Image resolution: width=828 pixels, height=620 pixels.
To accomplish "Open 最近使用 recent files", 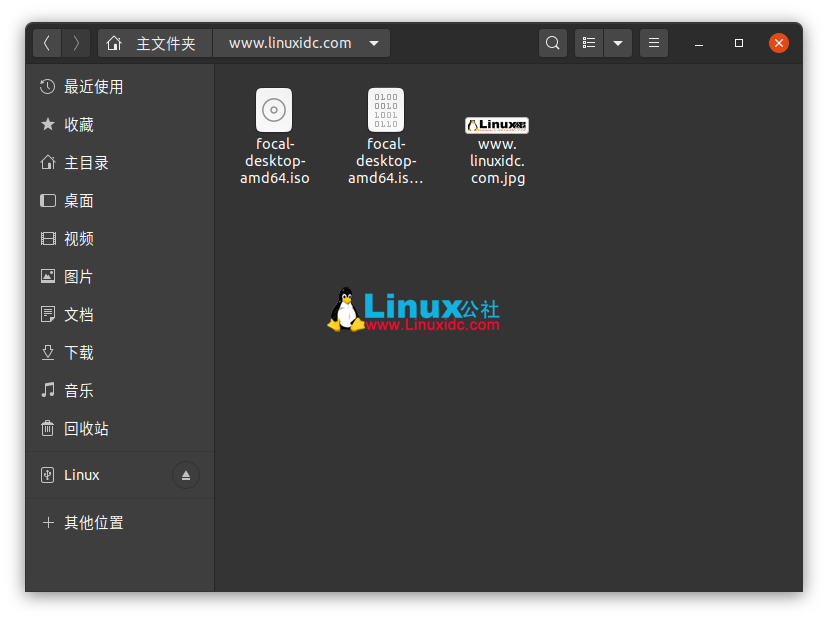I will tap(93, 87).
